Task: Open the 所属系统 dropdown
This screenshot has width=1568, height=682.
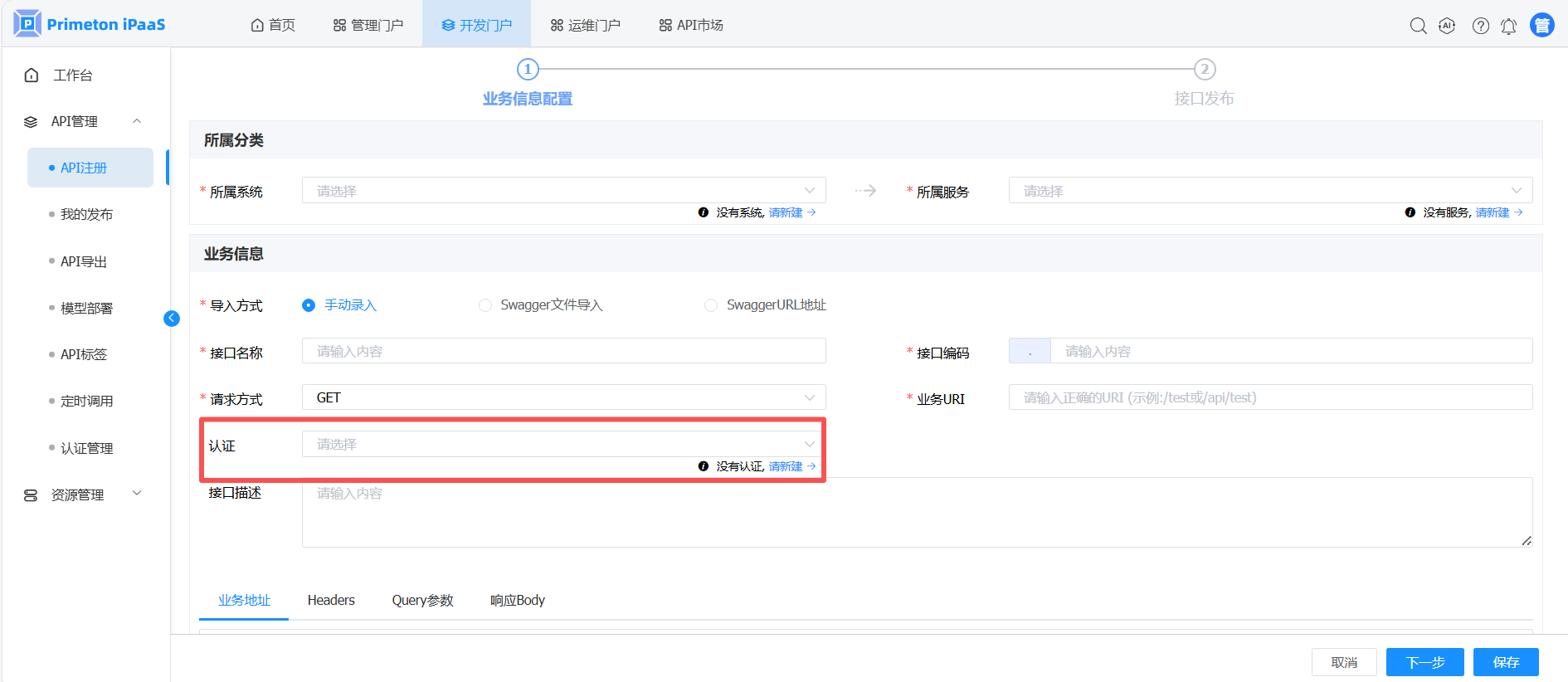Action: [x=563, y=191]
